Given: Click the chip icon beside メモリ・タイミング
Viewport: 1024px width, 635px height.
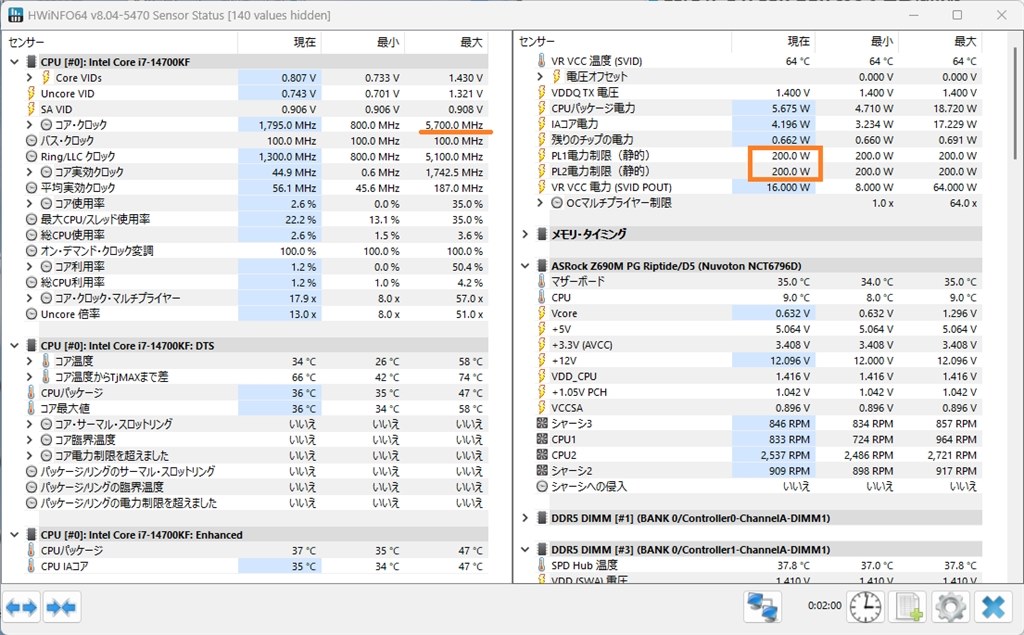Looking at the screenshot, I should [542, 234].
